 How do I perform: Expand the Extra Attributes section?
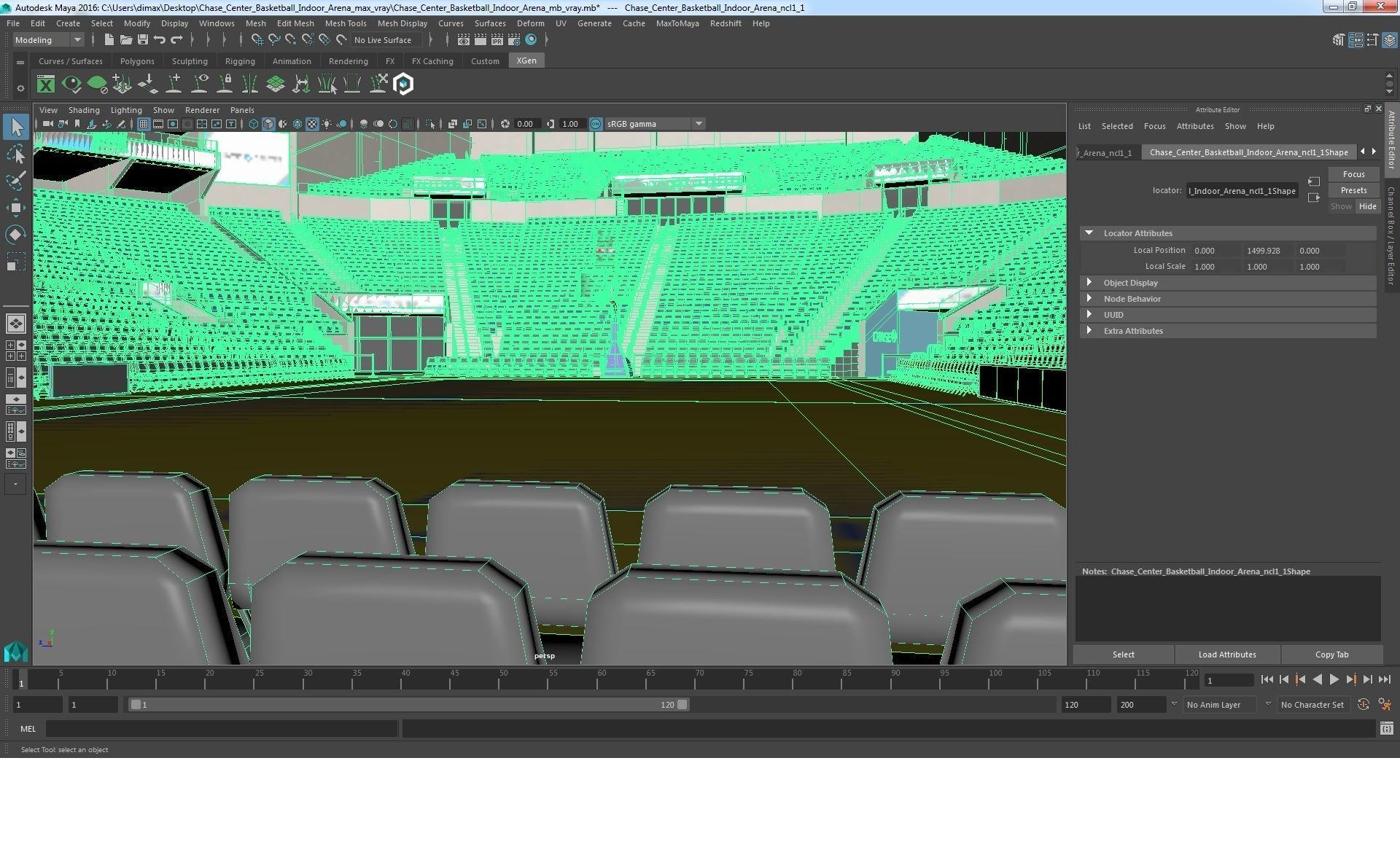pos(1089,331)
